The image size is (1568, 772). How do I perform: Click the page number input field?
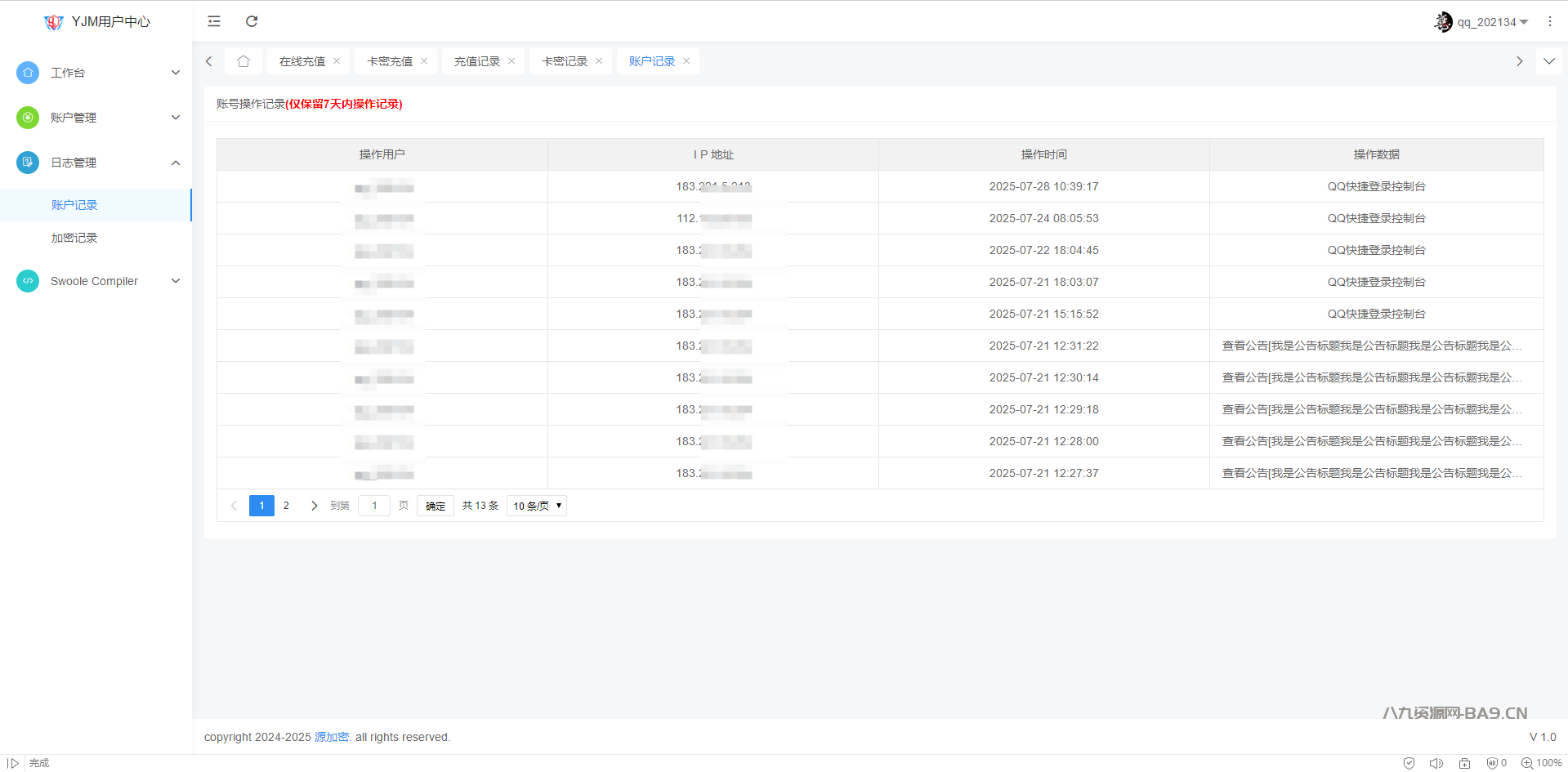(x=374, y=506)
